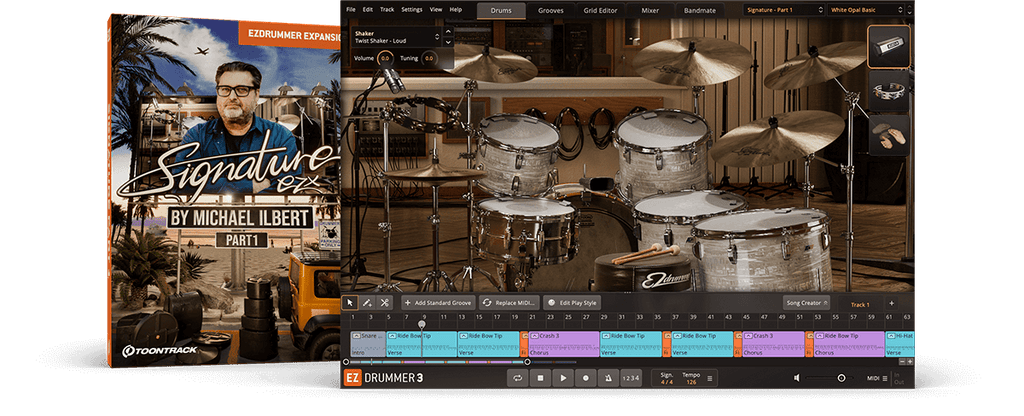Audition the hi-hat cymbals in the kit

[x=434, y=172]
